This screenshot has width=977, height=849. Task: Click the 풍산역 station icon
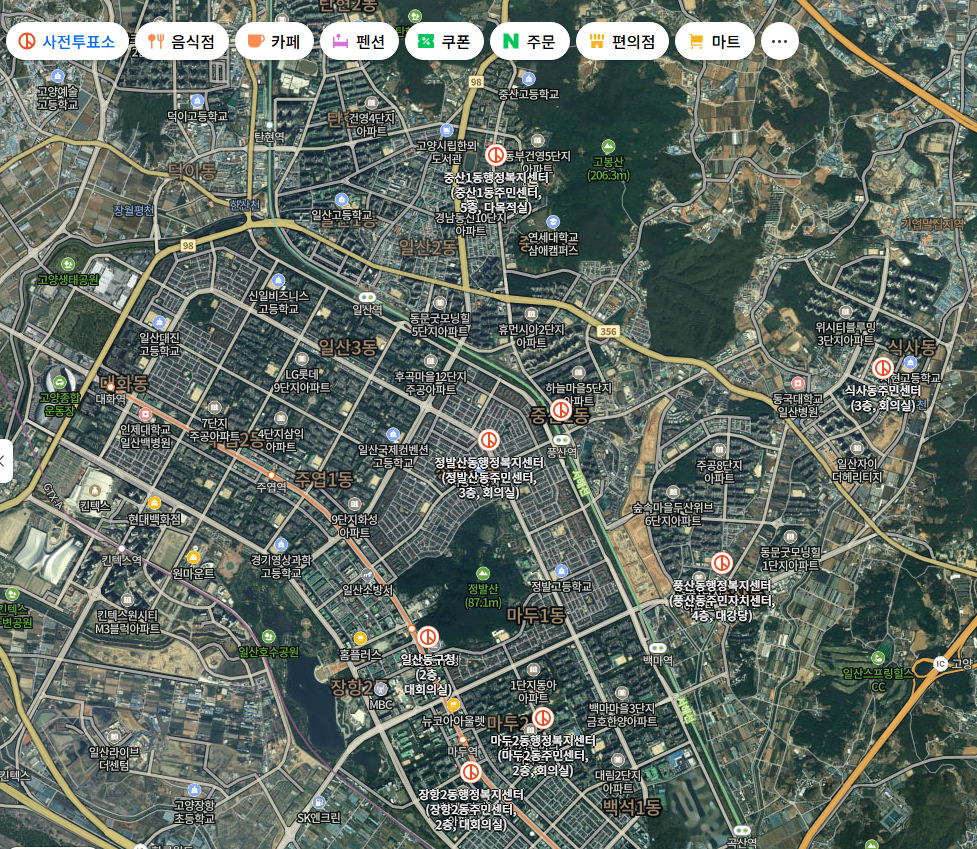(x=561, y=440)
